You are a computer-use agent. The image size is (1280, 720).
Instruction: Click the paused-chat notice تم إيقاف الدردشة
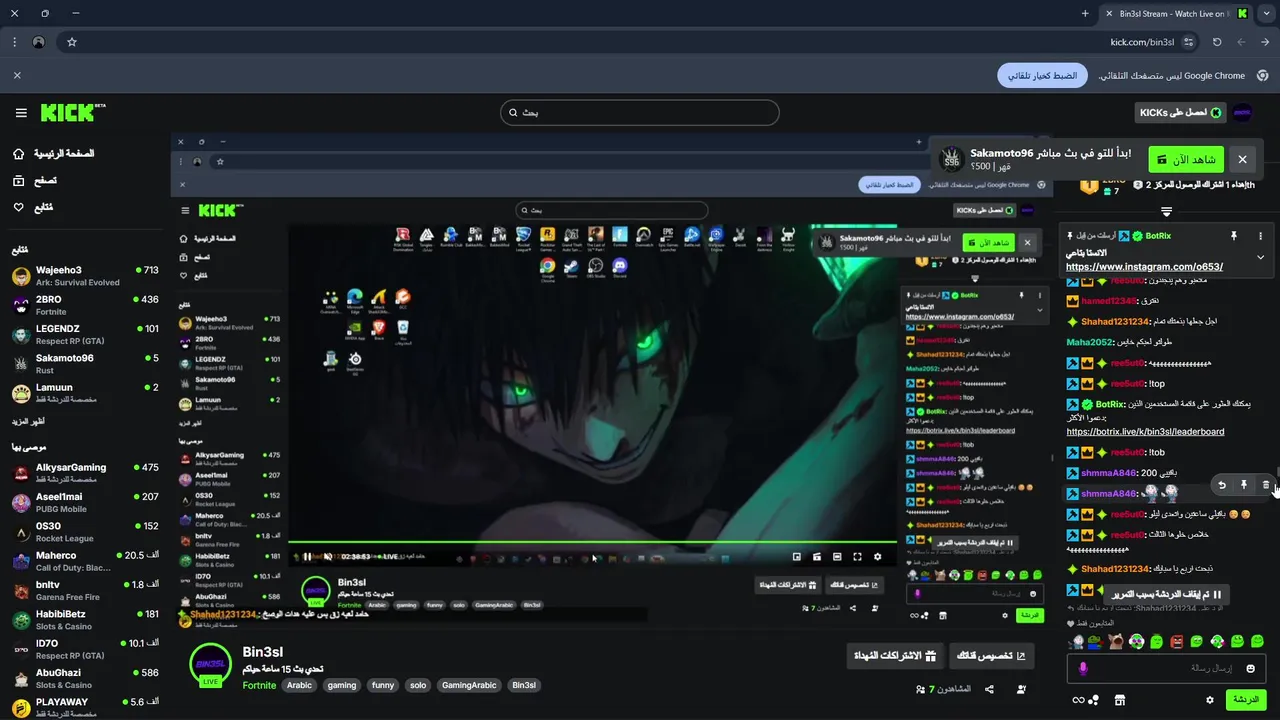click(x=1165, y=594)
